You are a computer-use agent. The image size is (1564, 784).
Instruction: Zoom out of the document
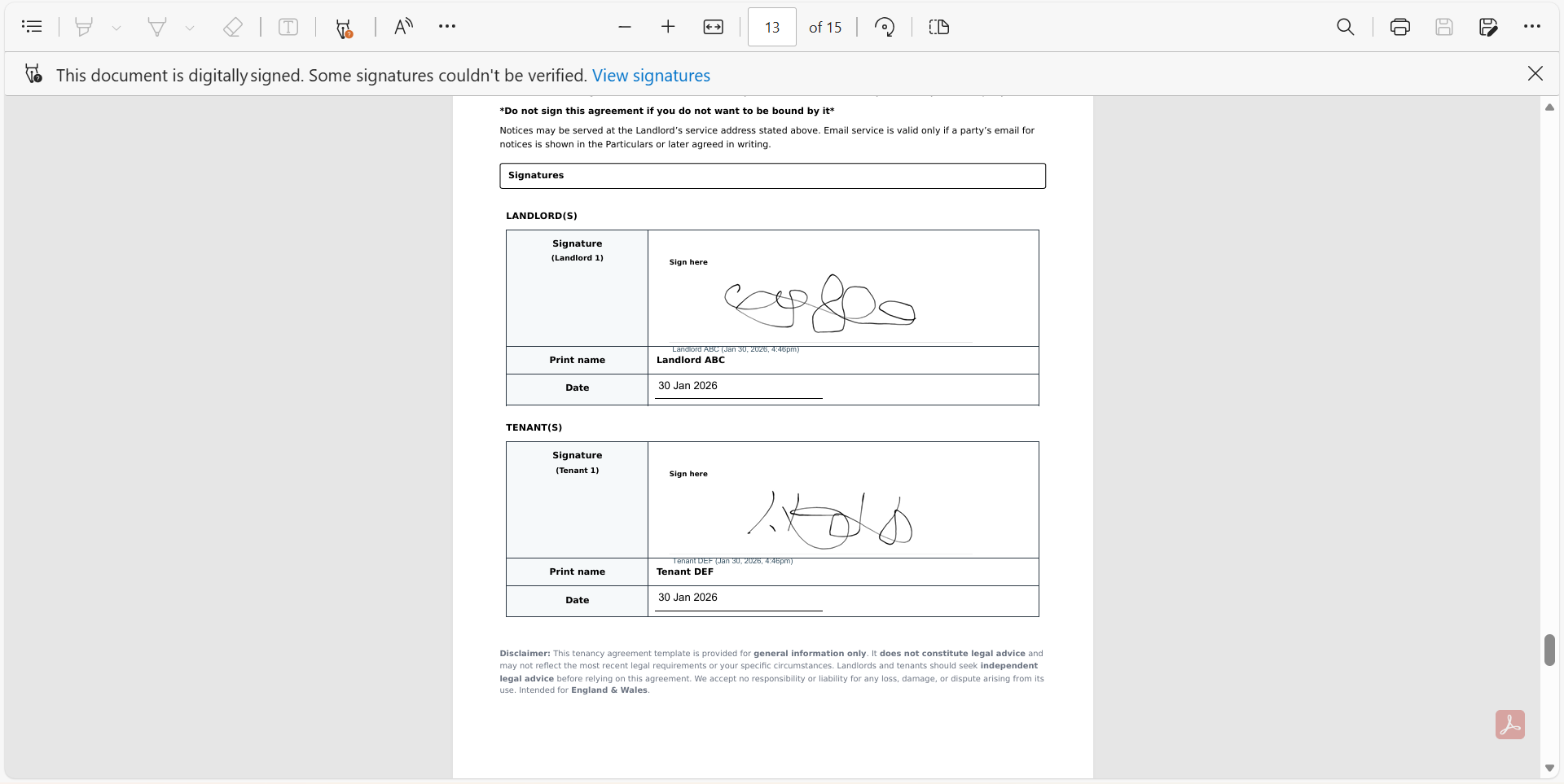point(626,27)
